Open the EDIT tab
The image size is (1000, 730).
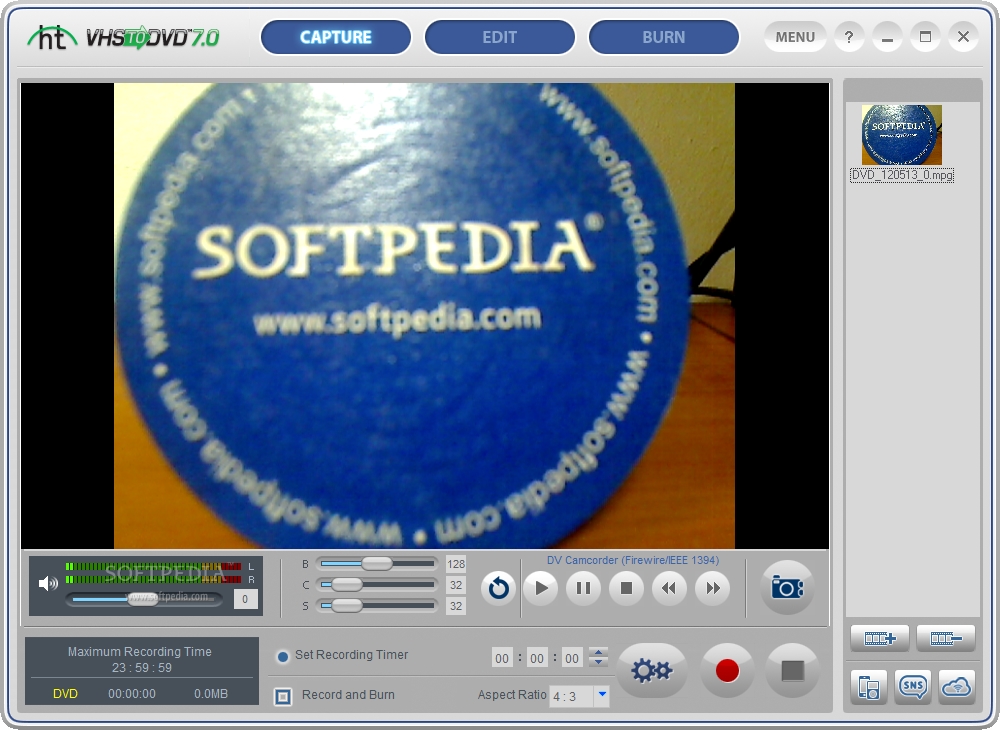click(499, 37)
